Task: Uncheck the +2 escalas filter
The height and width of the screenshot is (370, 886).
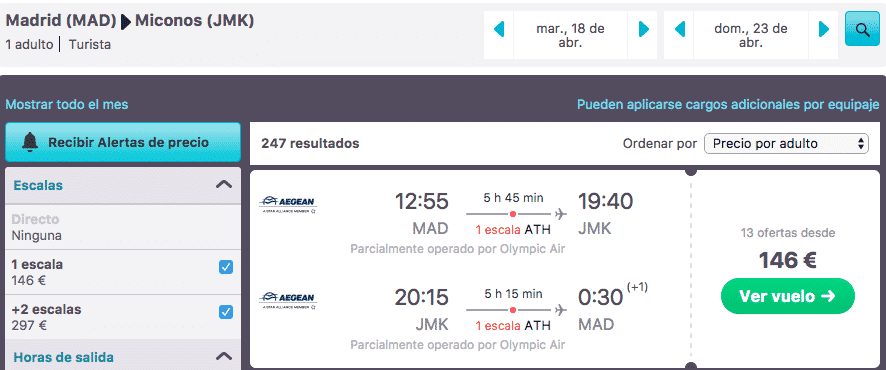Action: click(x=226, y=312)
